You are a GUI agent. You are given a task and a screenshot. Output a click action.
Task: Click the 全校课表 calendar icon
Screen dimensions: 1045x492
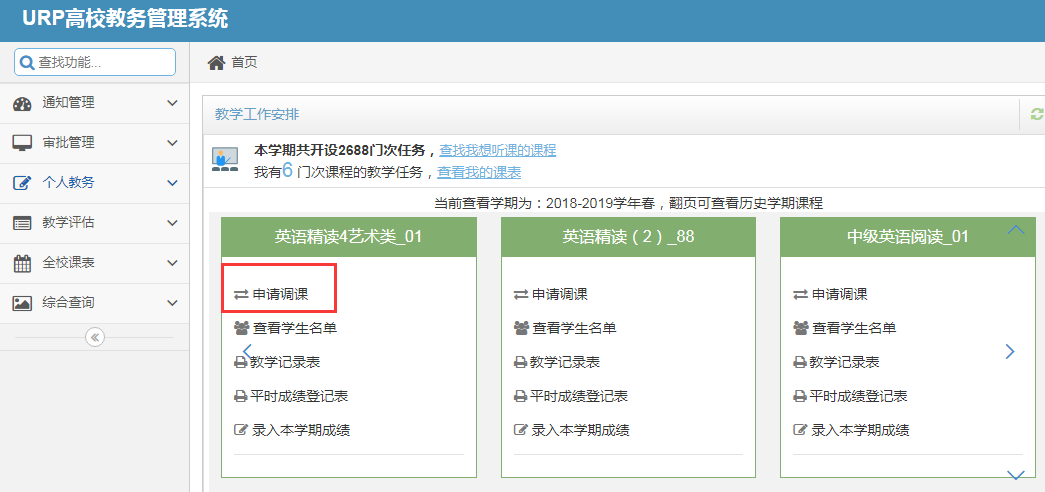point(23,263)
